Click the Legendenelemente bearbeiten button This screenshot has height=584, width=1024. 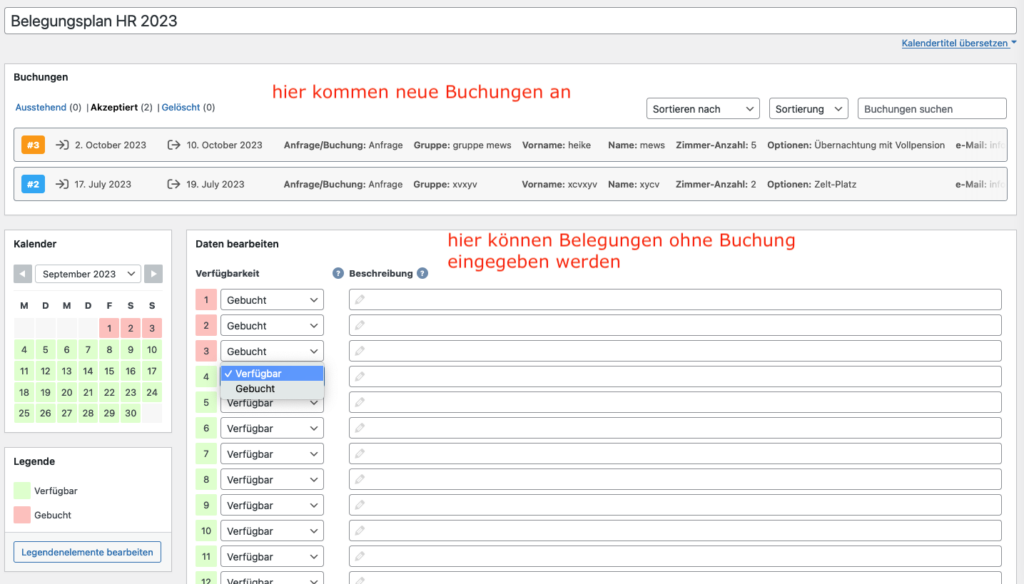pos(87,552)
